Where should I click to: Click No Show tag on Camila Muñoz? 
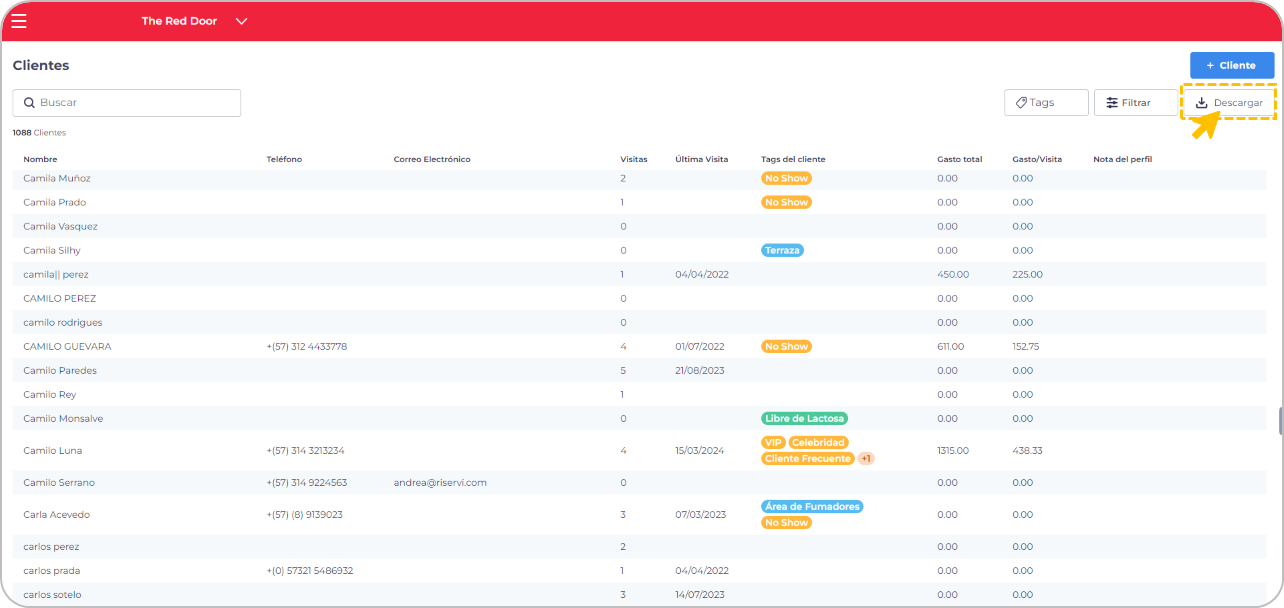pos(786,178)
